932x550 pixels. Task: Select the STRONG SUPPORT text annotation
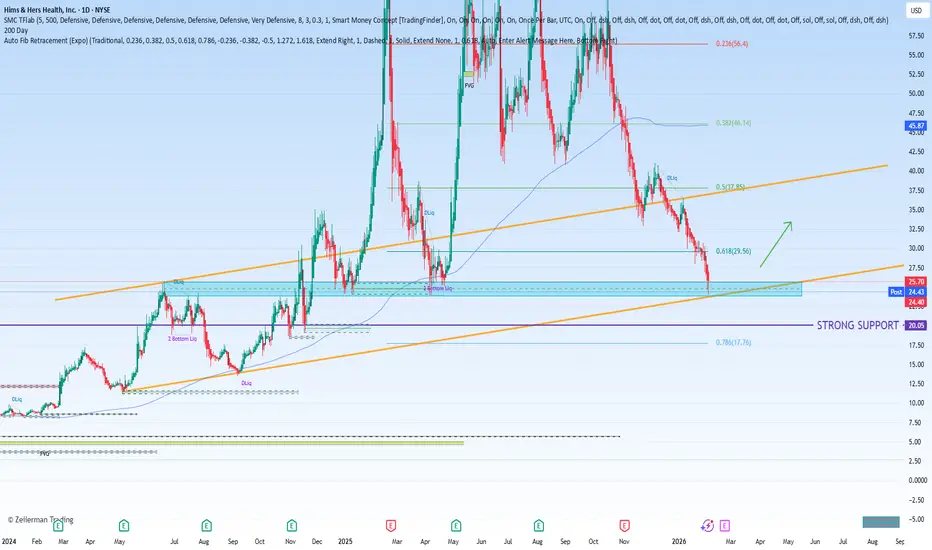click(857, 325)
